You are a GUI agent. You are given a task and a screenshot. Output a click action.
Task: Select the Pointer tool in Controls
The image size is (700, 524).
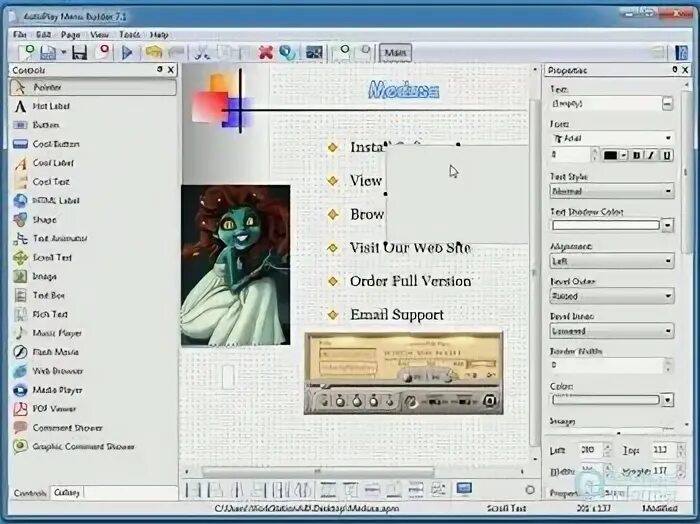(x=93, y=87)
